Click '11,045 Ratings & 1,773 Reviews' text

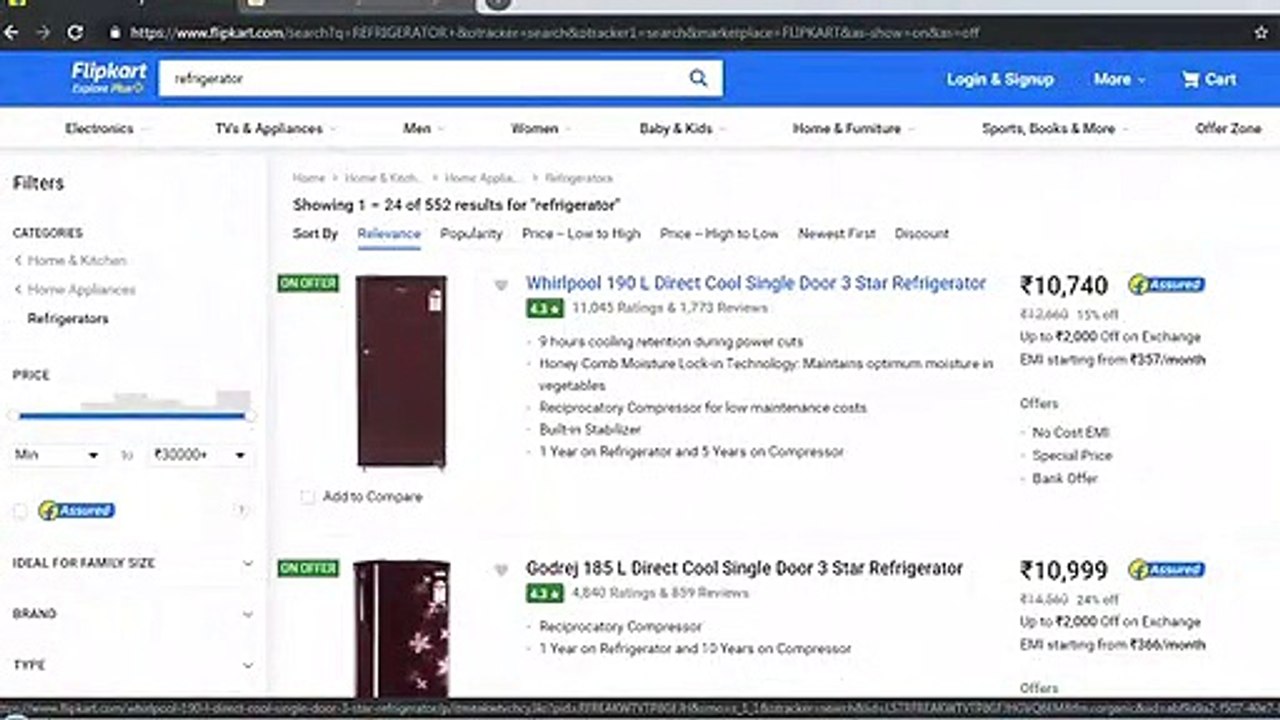pos(670,308)
